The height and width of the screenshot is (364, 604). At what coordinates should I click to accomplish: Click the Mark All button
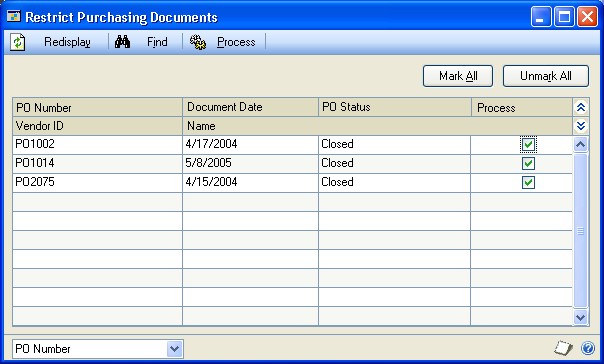click(458, 76)
